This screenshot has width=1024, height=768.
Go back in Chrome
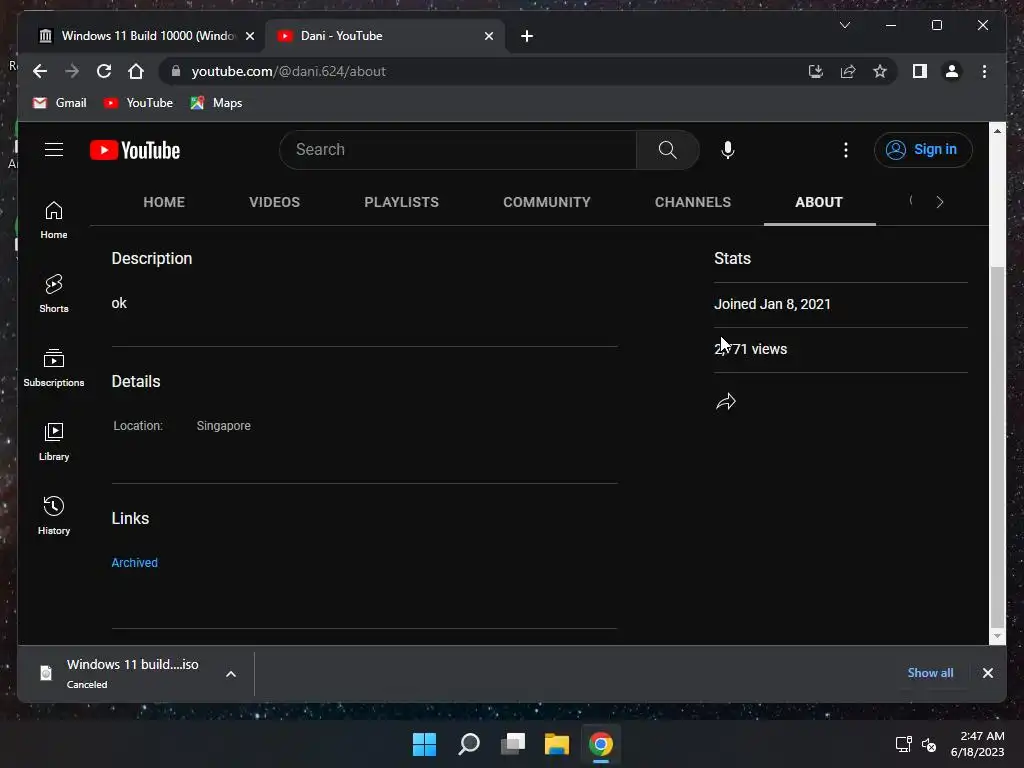pyautogui.click(x=40, y=71)
